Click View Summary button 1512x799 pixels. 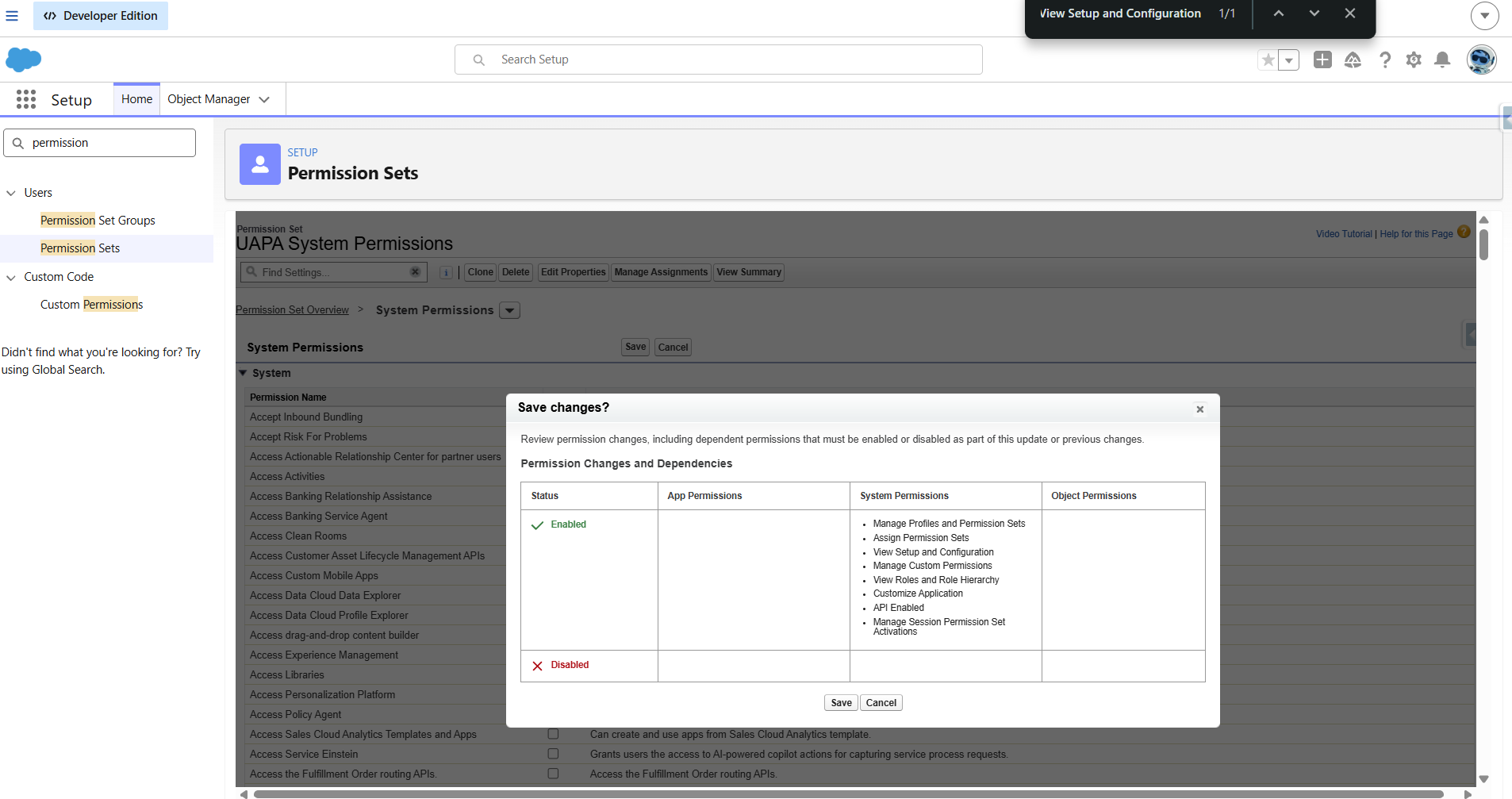point(749,272)
